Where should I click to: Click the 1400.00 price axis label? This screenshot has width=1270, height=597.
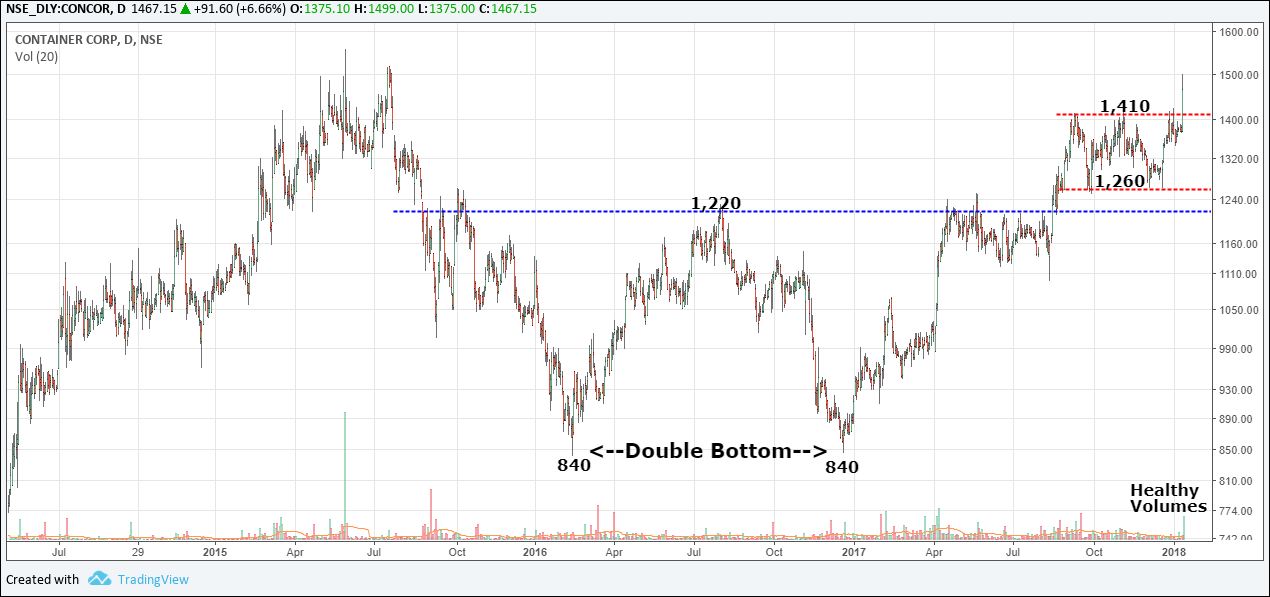tap(1236, 120)
